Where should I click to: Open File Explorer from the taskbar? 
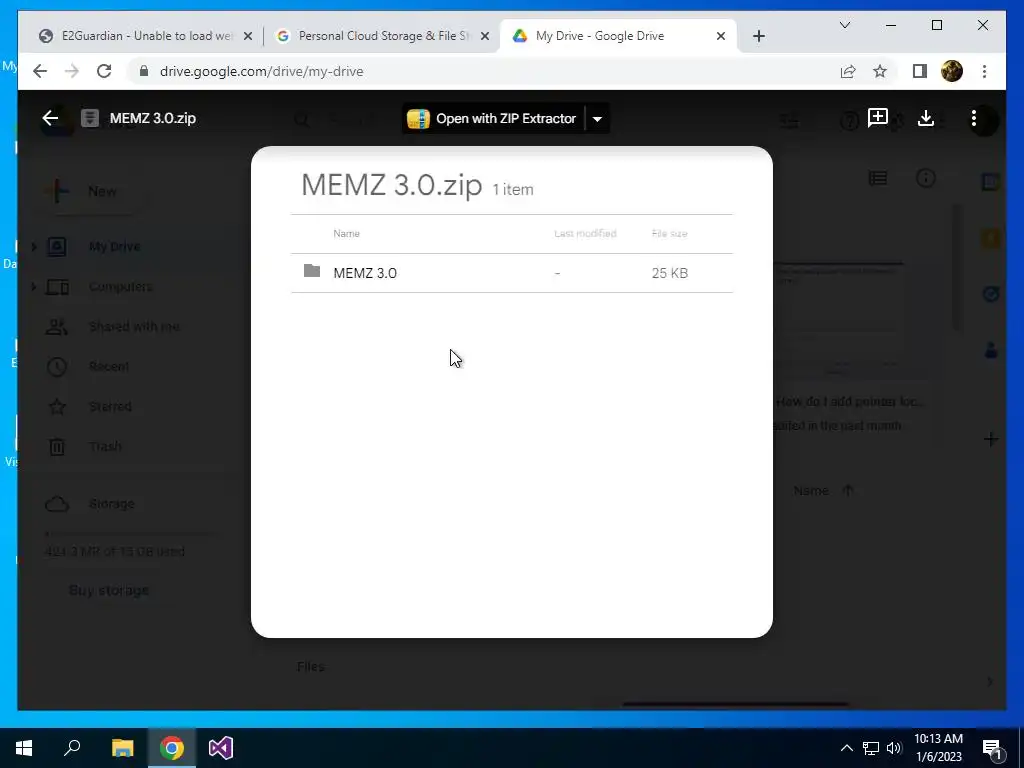122,748
